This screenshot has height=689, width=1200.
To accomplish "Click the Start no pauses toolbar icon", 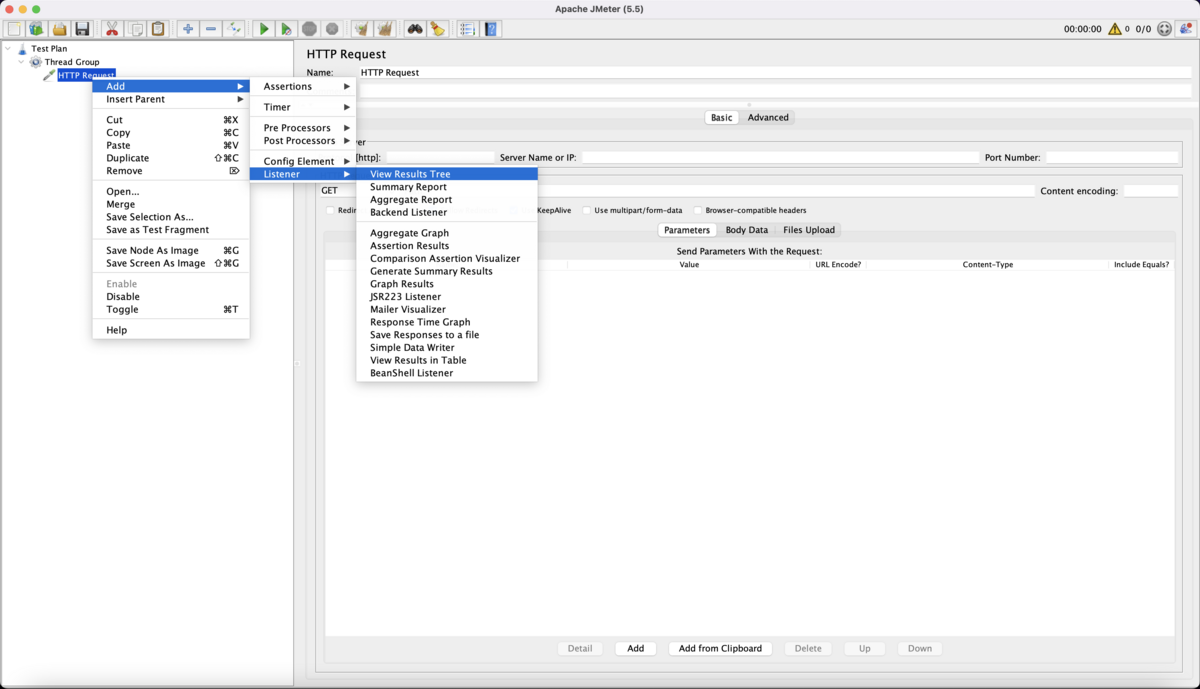I will point(287,29).
